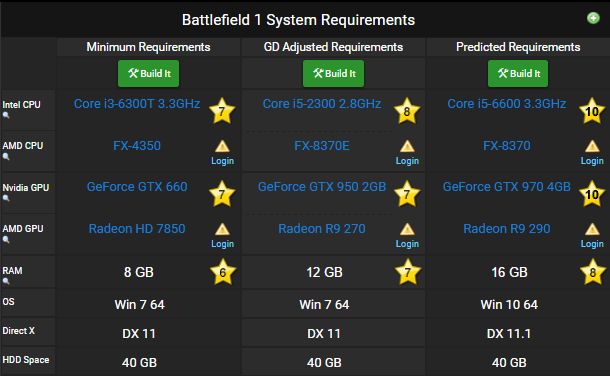Click the DX 11.1 value
Screen dimensions: 610x376
pyautogui.click(x=509, y=334)
